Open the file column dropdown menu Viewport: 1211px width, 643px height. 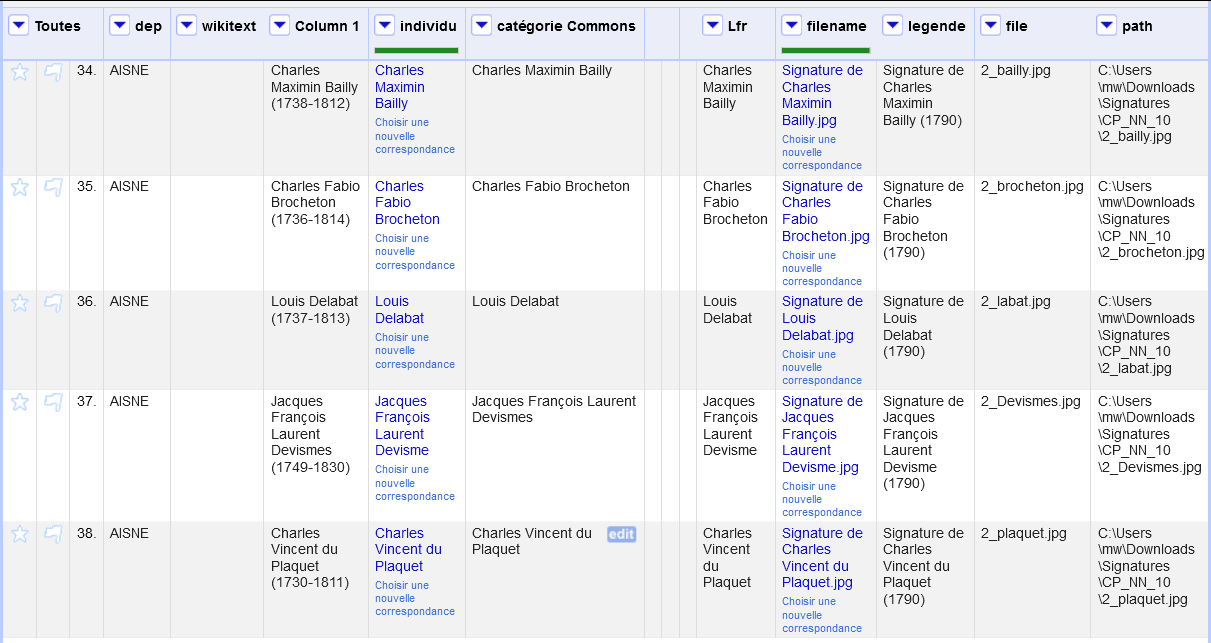click(x=990, y=26)
